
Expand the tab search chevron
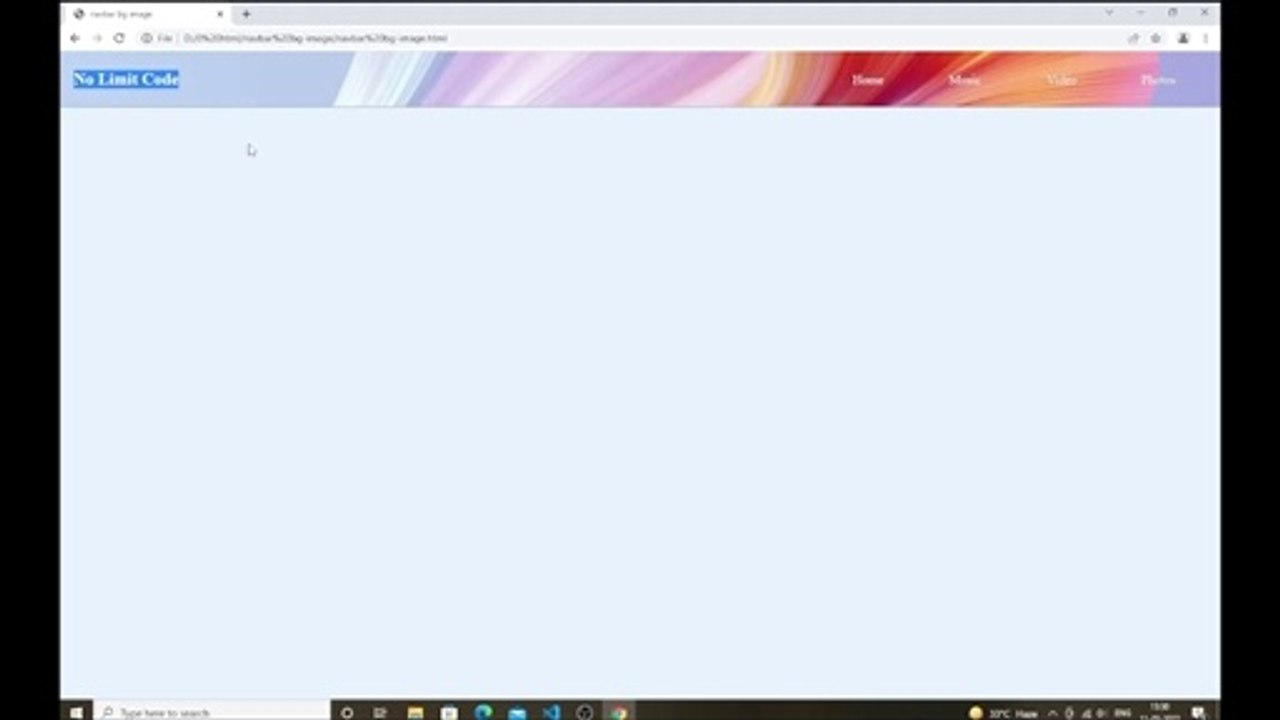click(x=1109, y=13)
